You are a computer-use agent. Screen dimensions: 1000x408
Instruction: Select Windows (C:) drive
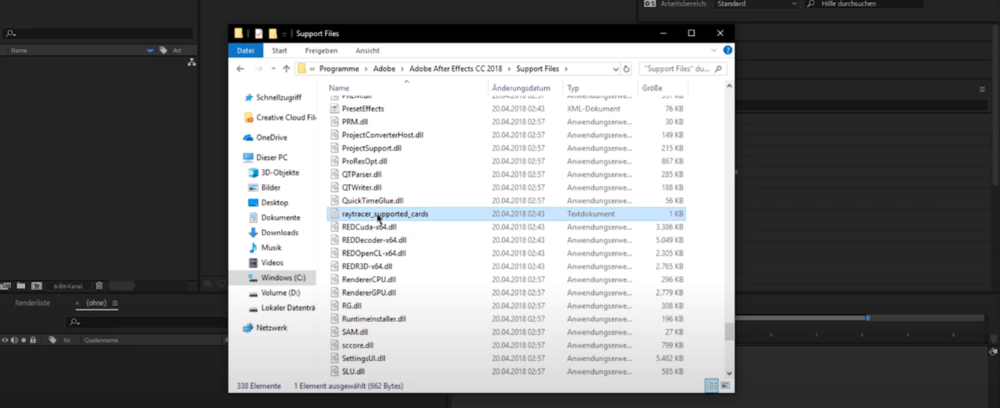coord(283,277)
